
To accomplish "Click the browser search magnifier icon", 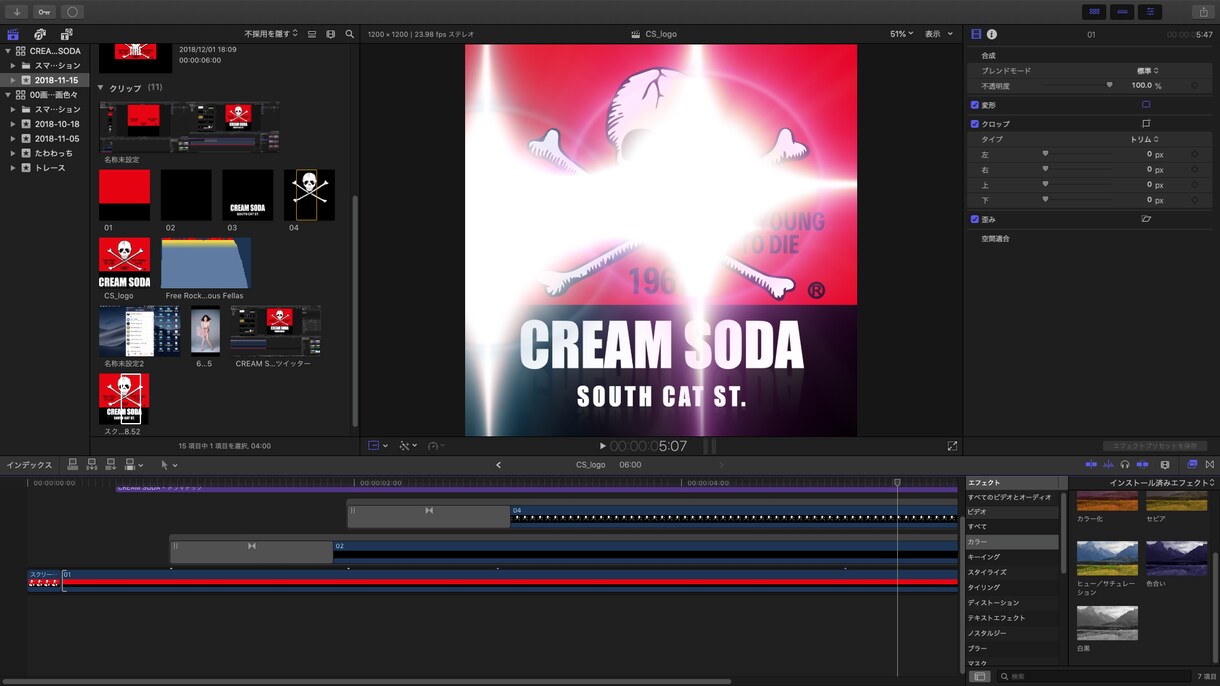I will 350,34.
